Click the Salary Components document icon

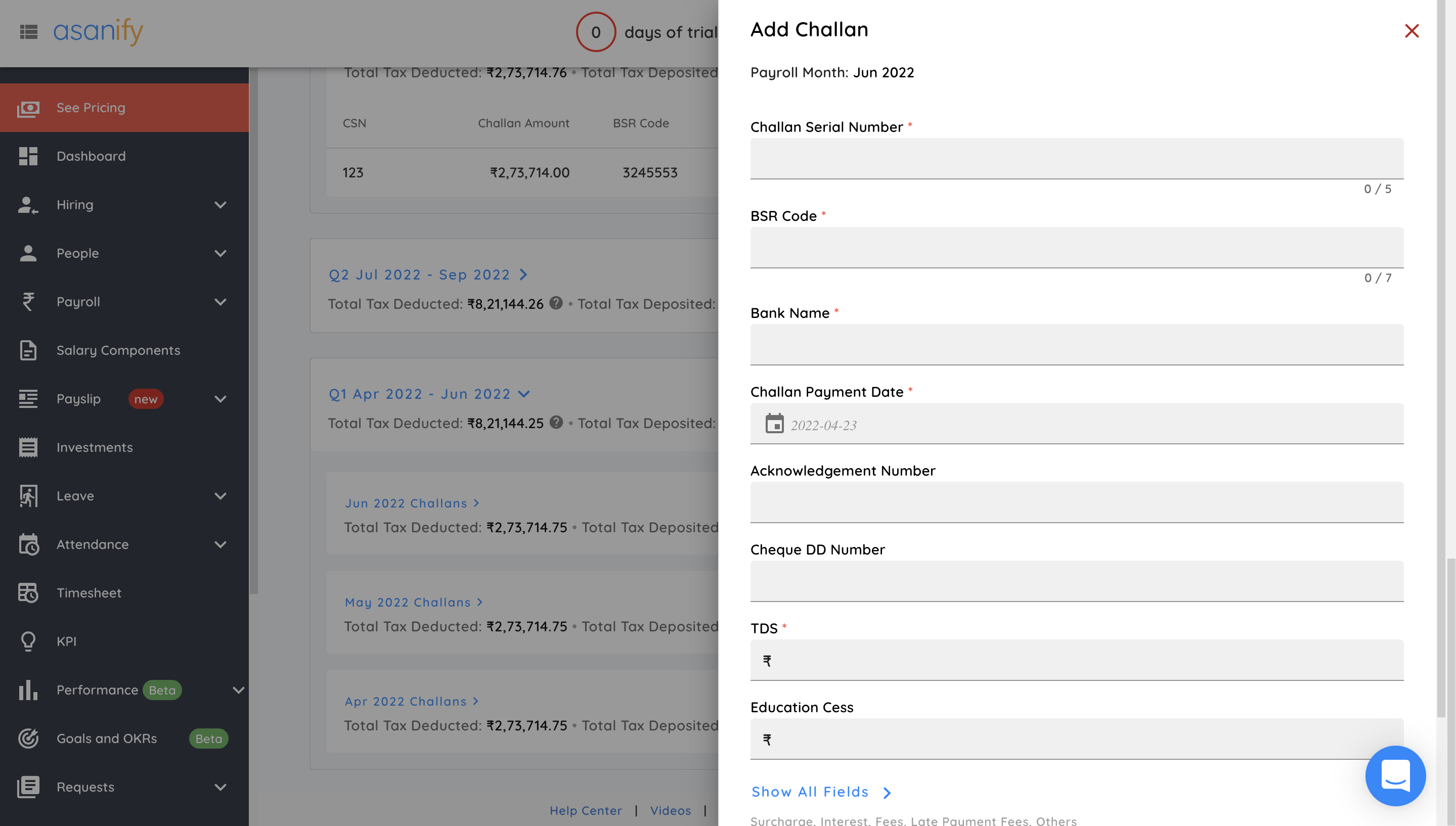point(28,350)
